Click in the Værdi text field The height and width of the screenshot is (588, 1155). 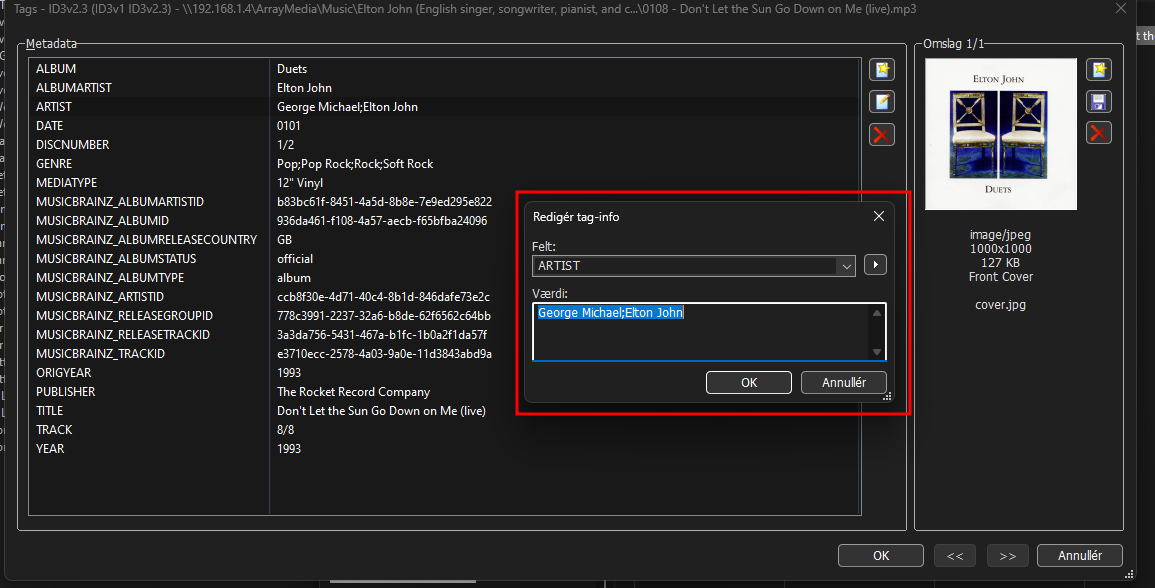709,332
